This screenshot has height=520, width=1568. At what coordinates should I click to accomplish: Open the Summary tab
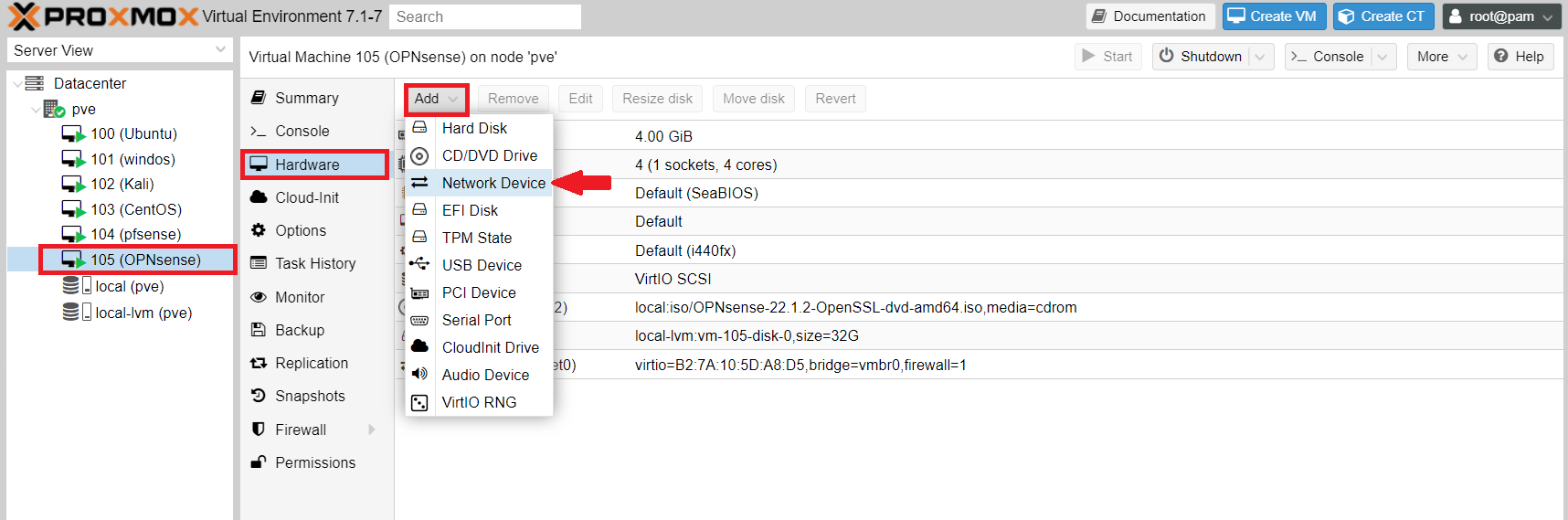pyautogui.click(x=316, y=98)
